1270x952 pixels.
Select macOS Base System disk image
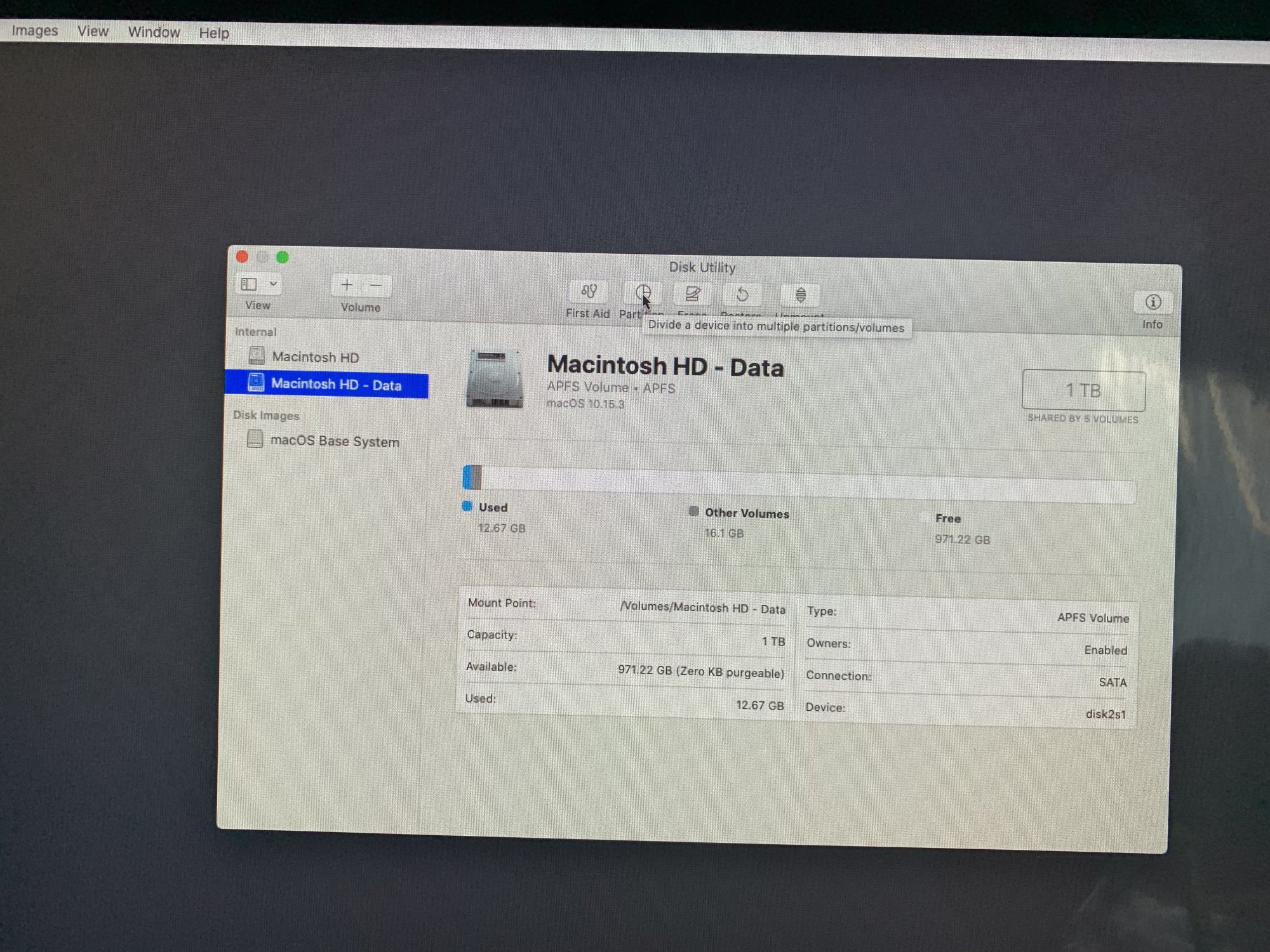coord(324,440)
